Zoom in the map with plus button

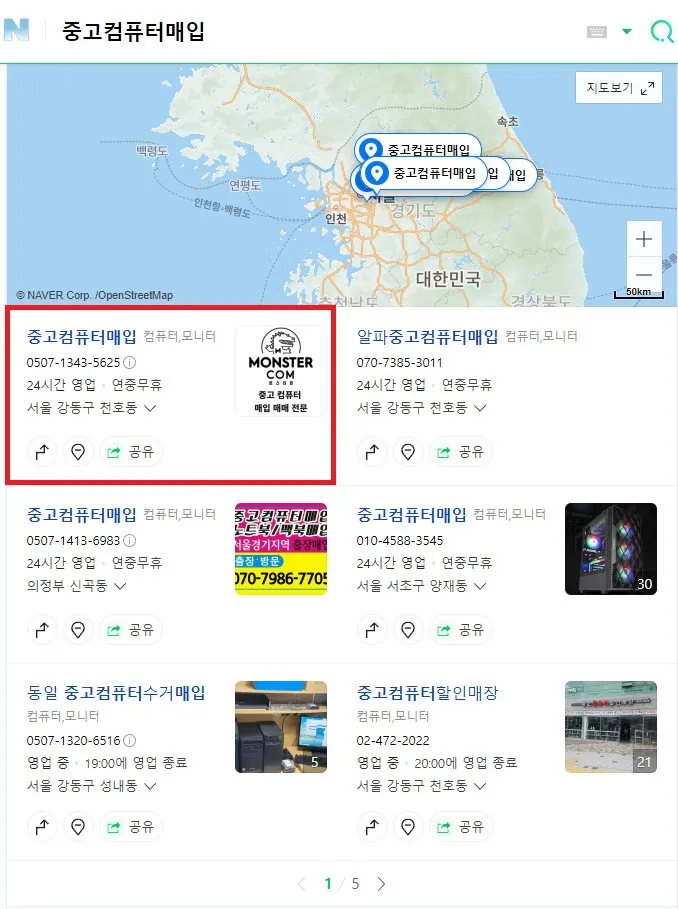(644, 239)
